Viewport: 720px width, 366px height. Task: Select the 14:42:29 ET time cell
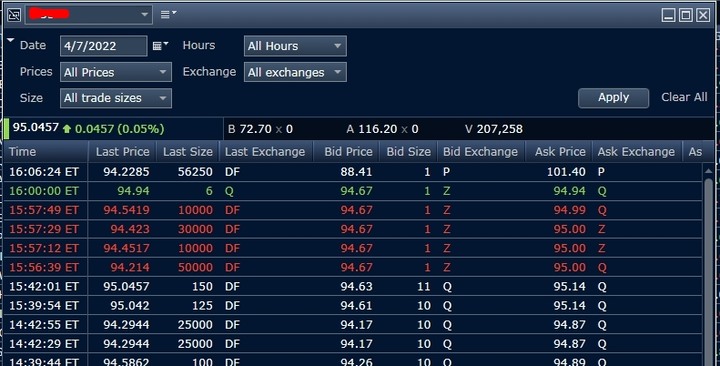click(x=46, y=344)
